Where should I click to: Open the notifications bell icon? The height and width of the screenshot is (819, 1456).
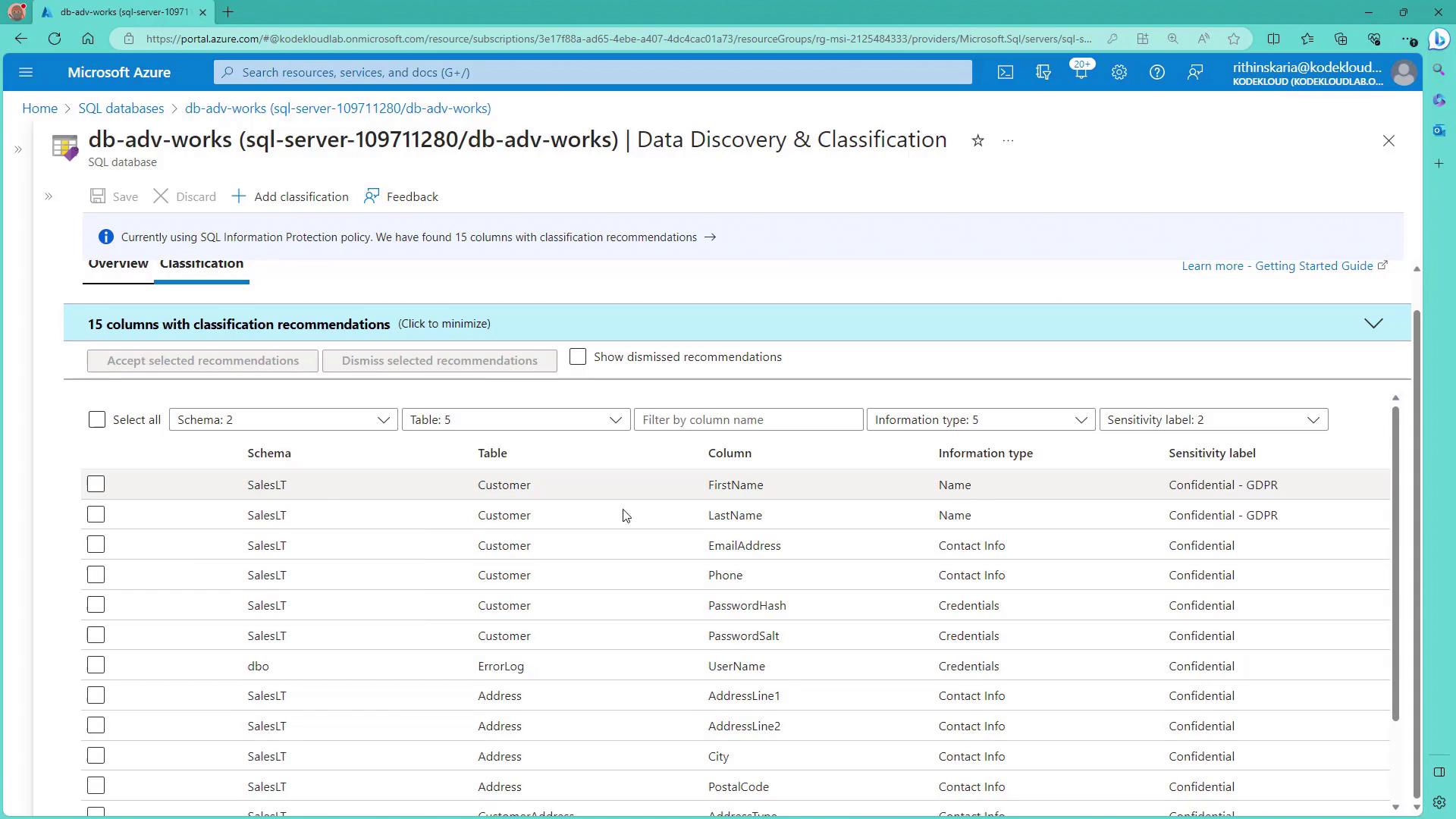[1081, 72]
